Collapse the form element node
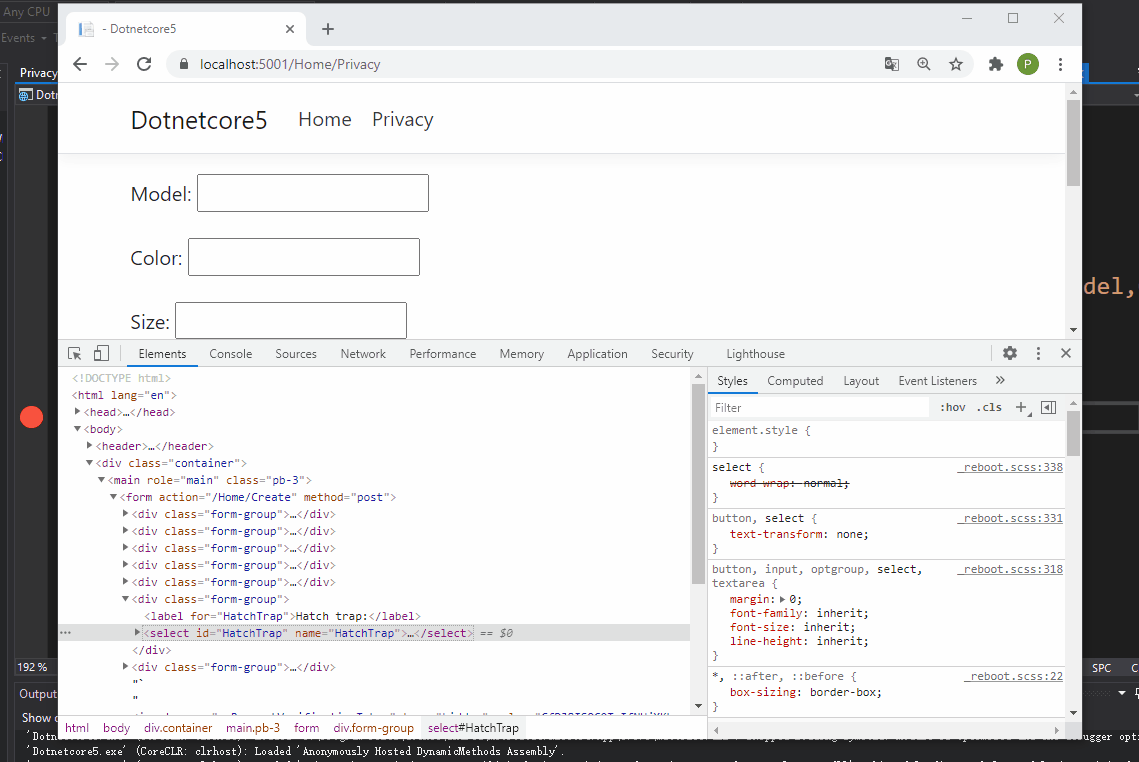The height and width of the screenshot is (762, 1139). 113,496
